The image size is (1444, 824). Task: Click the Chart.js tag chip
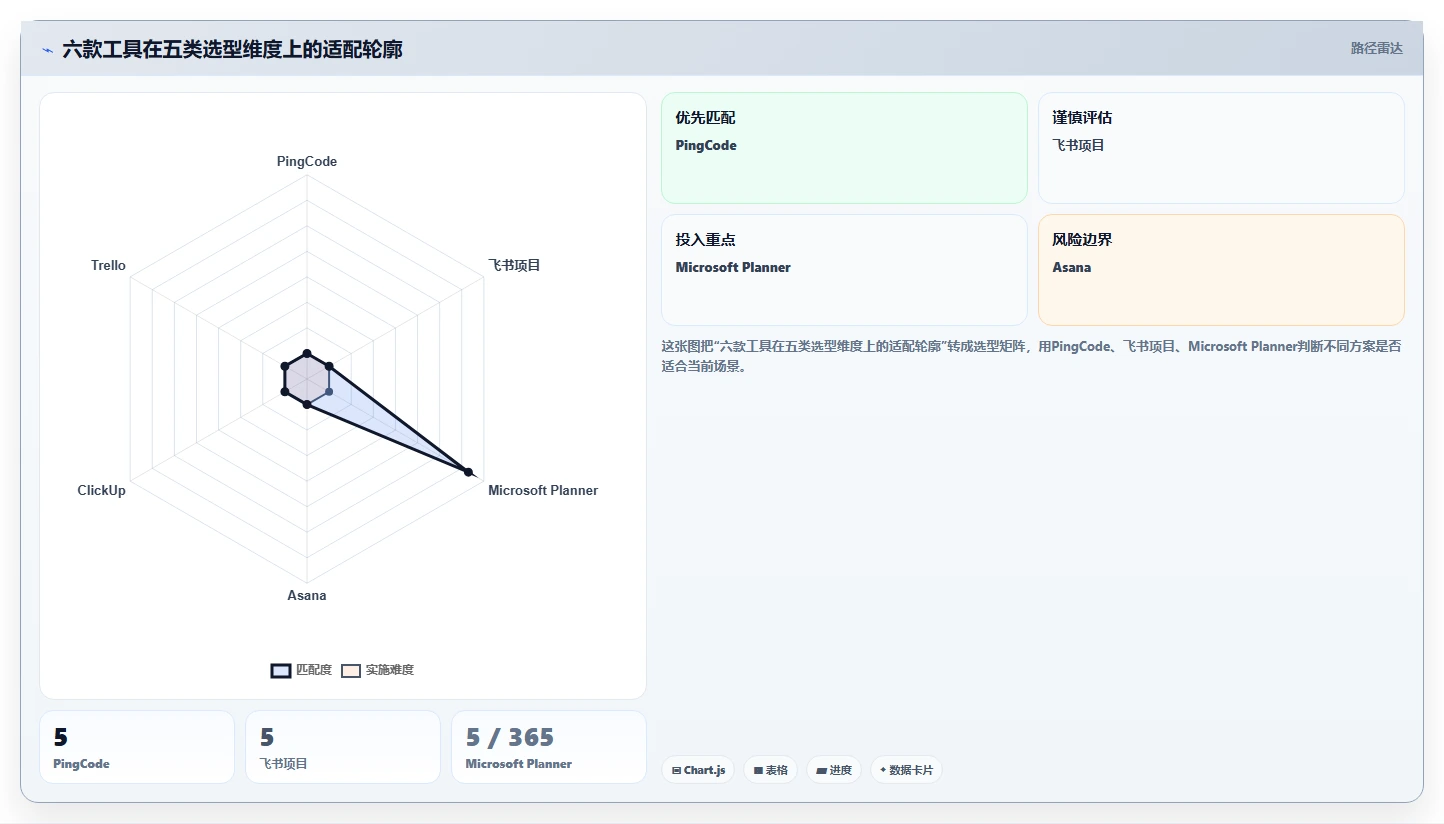(698, 770)
